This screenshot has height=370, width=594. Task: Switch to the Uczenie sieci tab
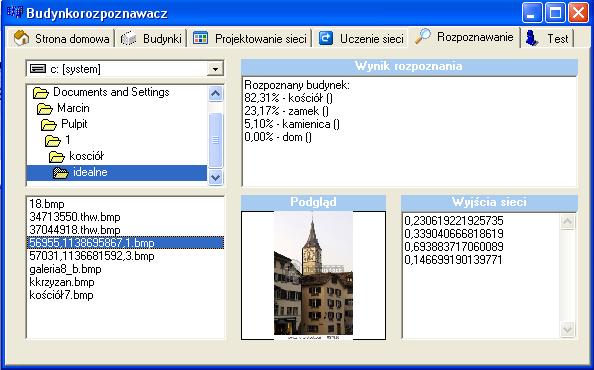pyautogui.click(x=360, y=38)
